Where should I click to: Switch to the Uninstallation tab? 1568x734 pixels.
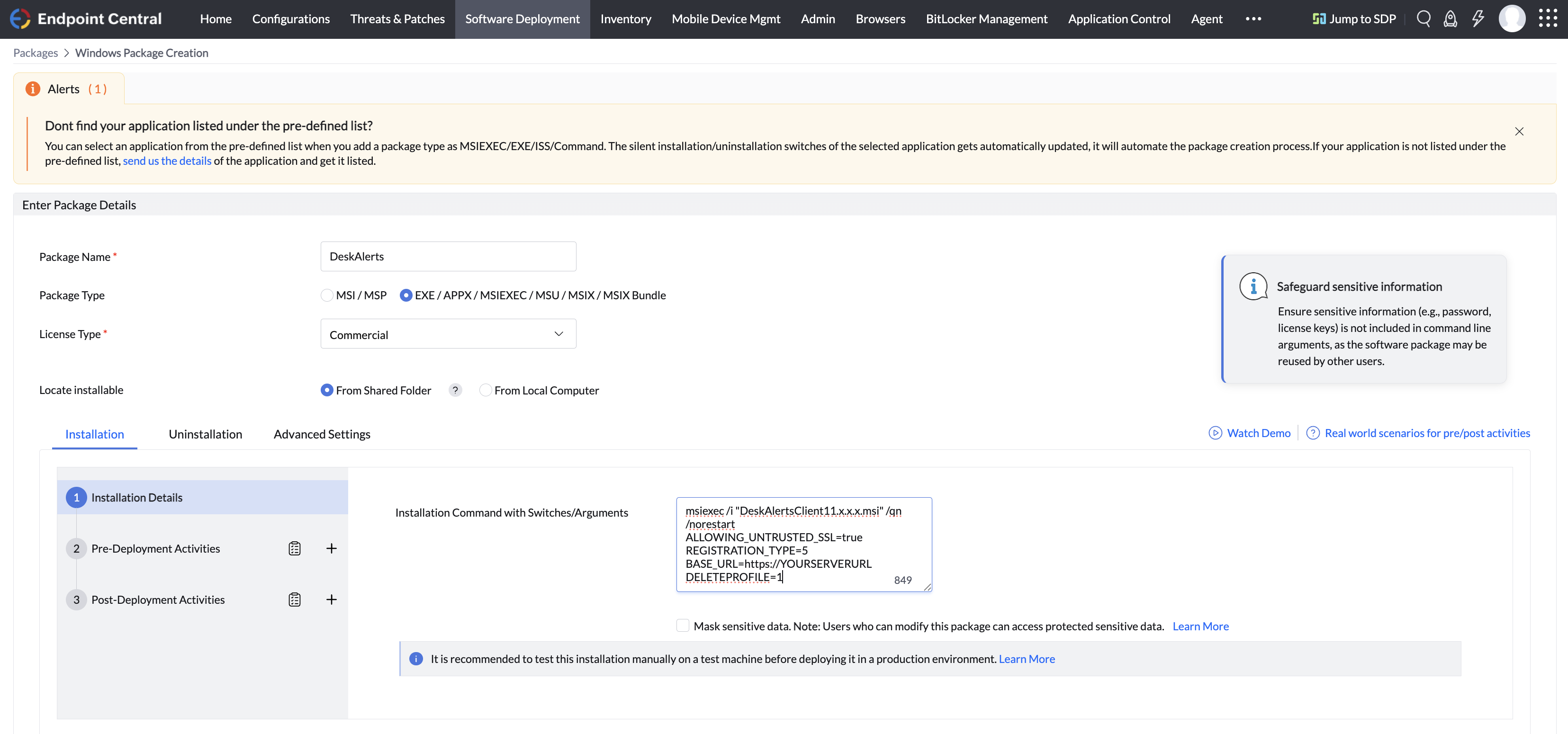tap(205, 434)
